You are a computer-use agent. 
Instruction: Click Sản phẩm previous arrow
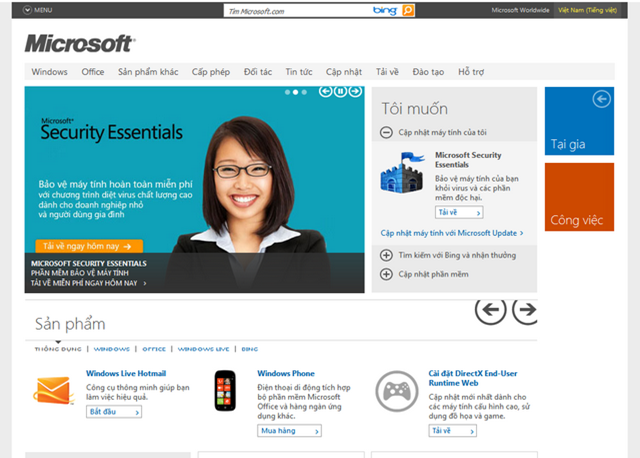click(491, 310)
